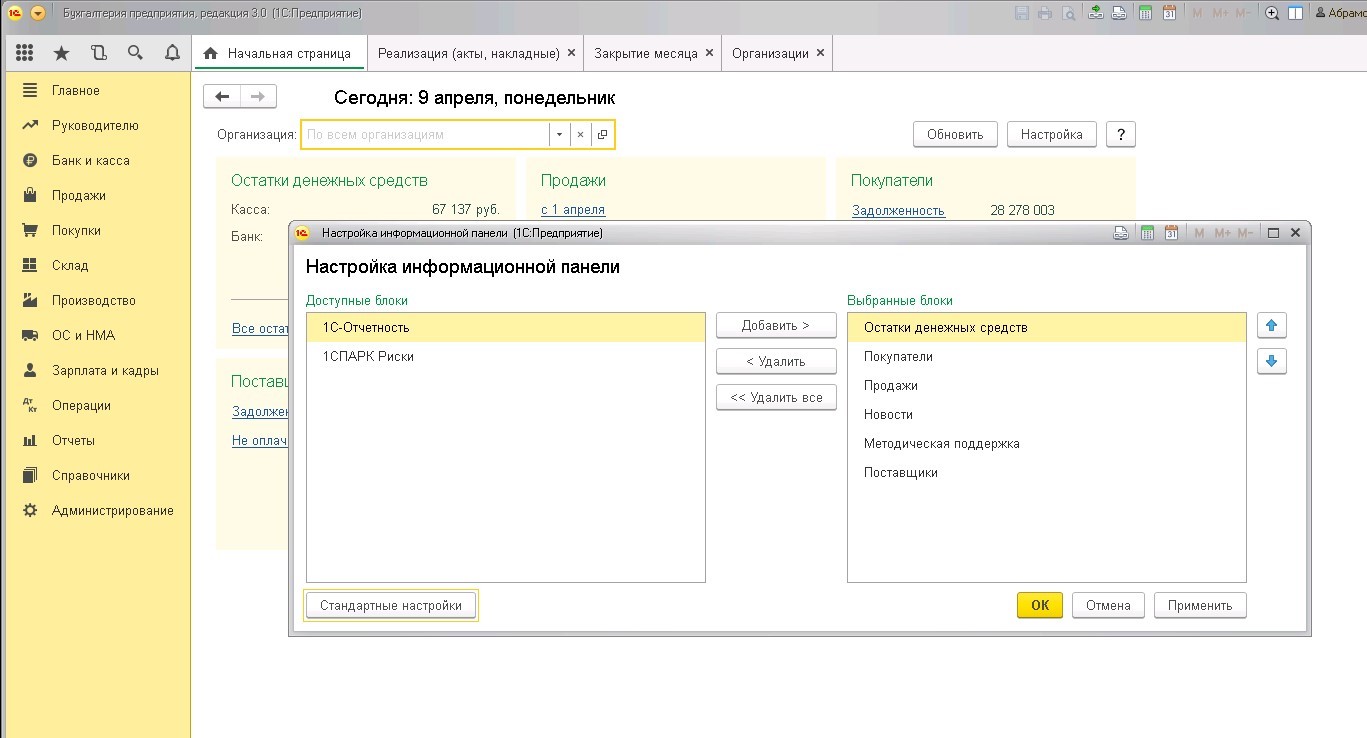Switch to Закрытие месяца tab
1367x738 pixels.
645,53
